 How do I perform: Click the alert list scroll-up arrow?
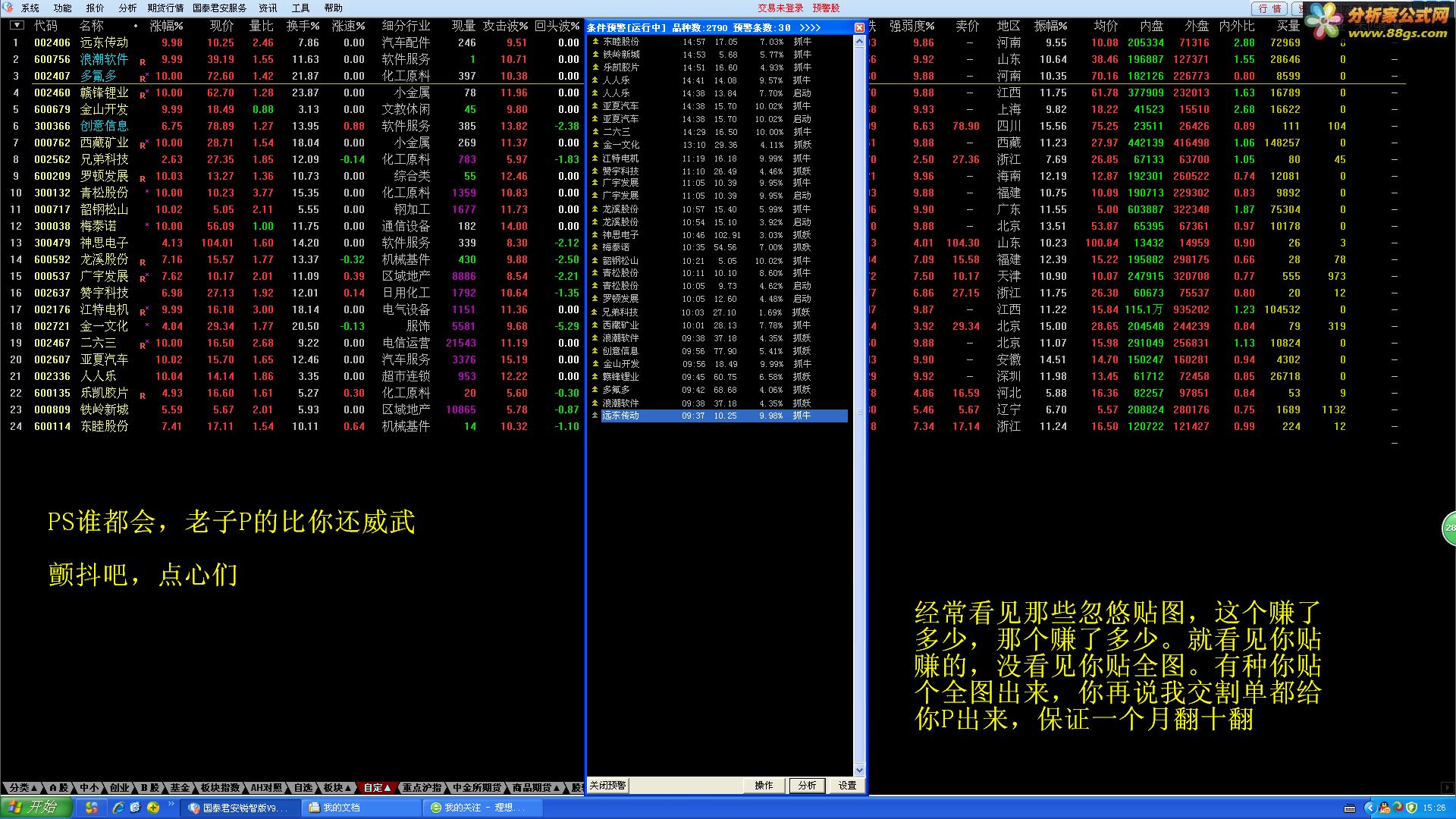(859, 42)
